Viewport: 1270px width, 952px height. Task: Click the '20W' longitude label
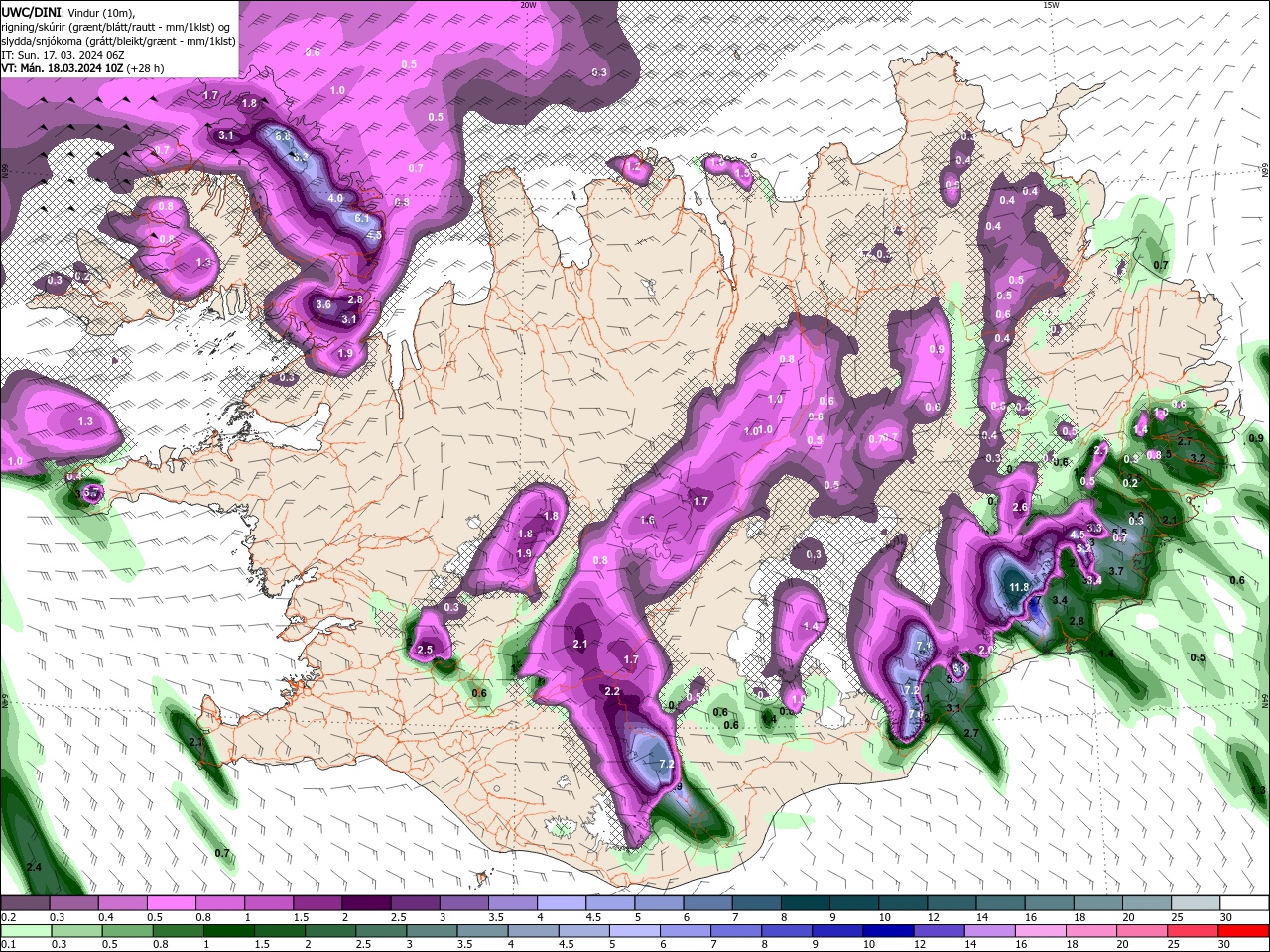[x=528, y=5]
